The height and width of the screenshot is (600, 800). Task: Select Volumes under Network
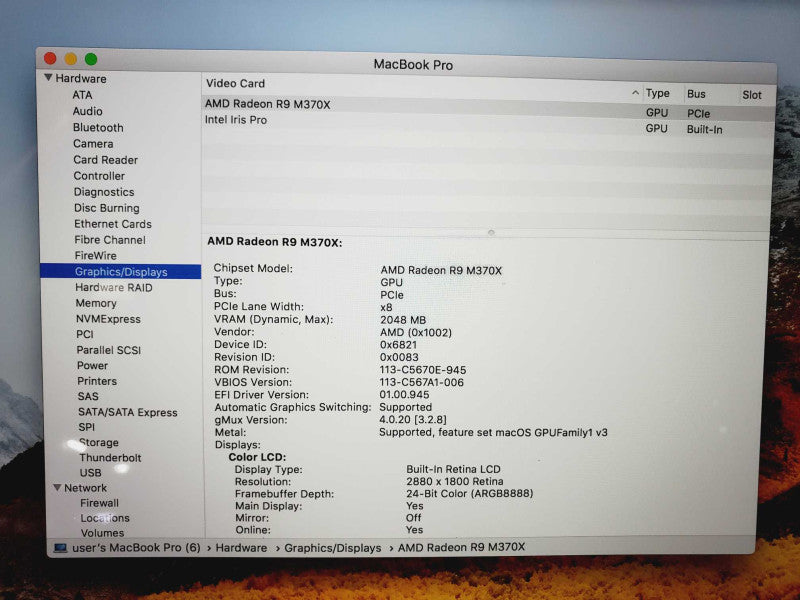click(x=102, y=533)
